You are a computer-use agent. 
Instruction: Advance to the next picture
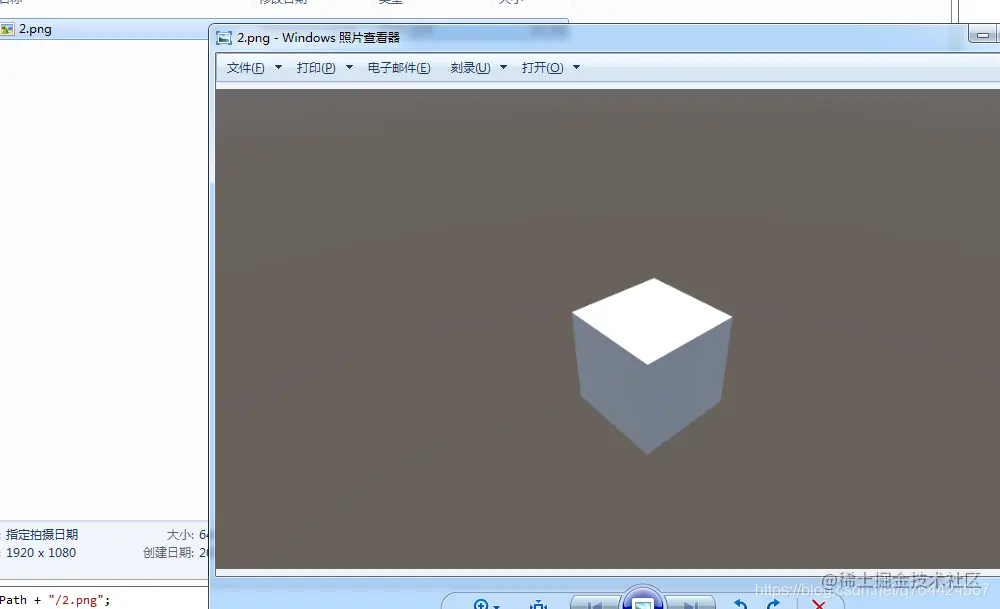692,603
